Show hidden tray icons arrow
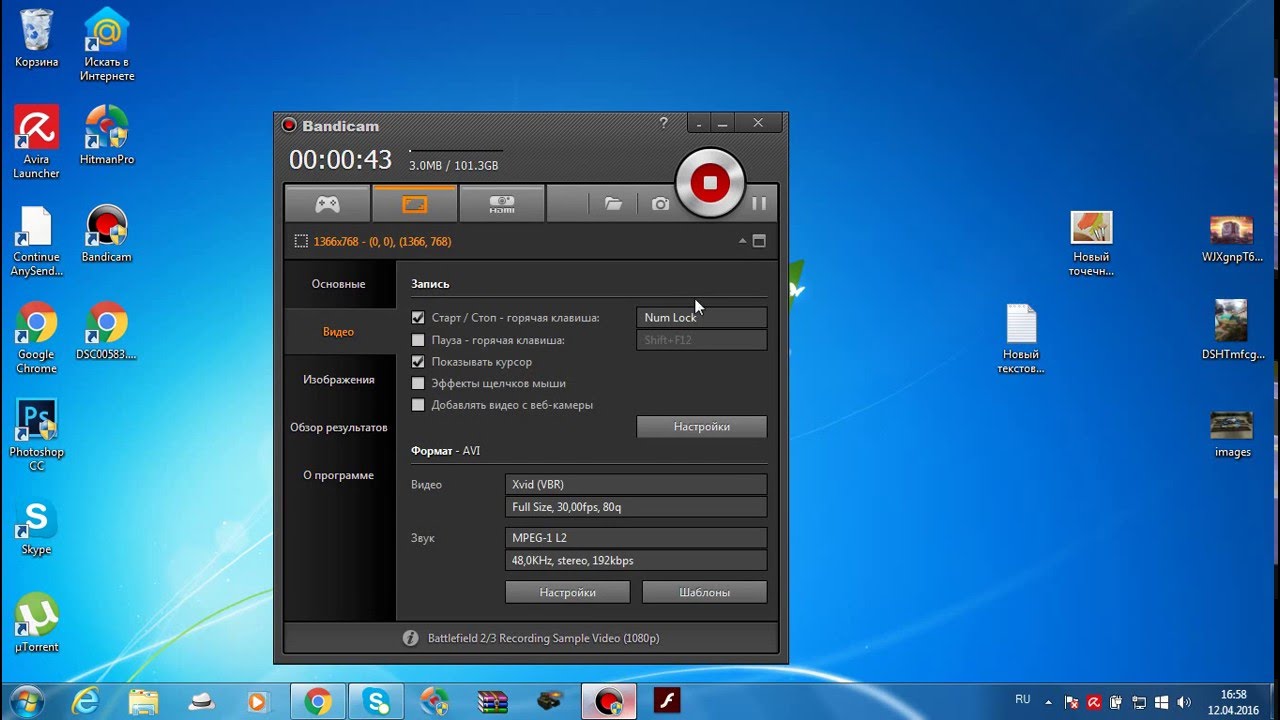 [x=1049, y=702]
